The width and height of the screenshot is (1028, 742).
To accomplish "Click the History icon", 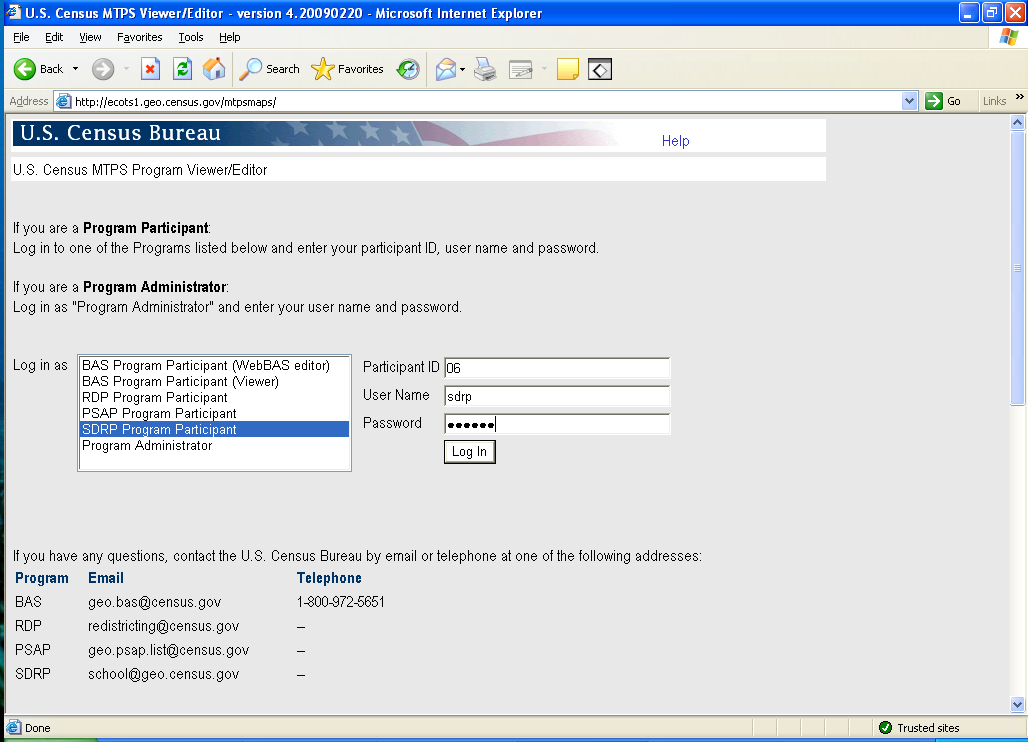I will click(x=408, y=69).
